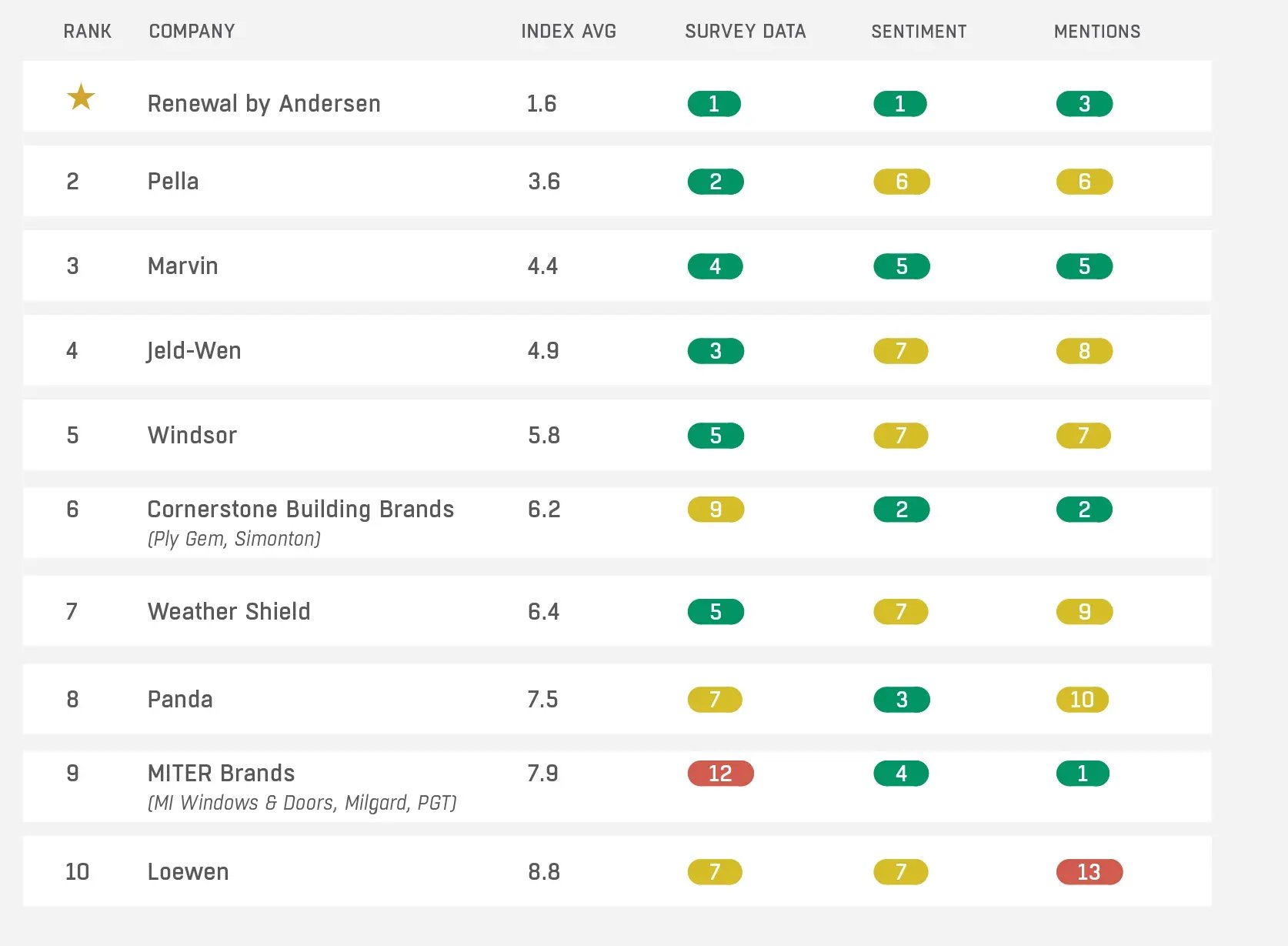Click Renewal by Andersen's green mentions badge
This screenshot has width=1288, height=946.
[1084, 104]
